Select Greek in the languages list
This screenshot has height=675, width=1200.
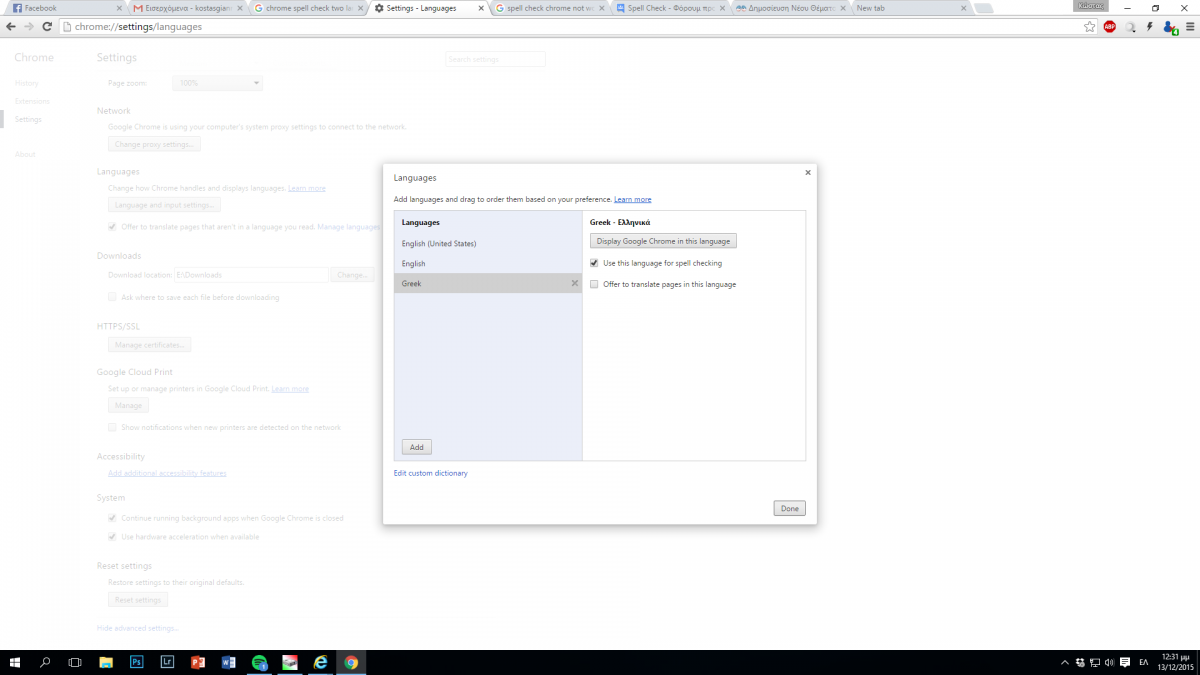[x=488, y=283]
